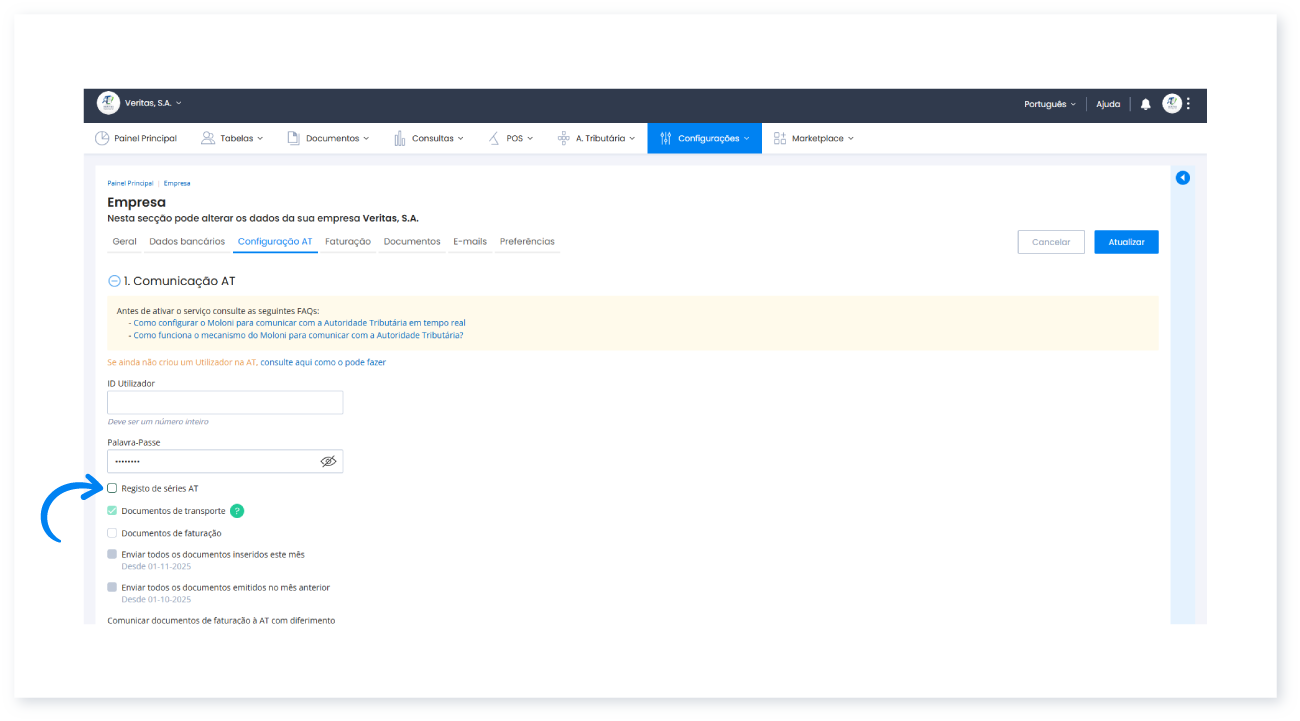Enable Registo de séries AT checkbox
The image size is (1300, 721).
click(x=112, y=488)
